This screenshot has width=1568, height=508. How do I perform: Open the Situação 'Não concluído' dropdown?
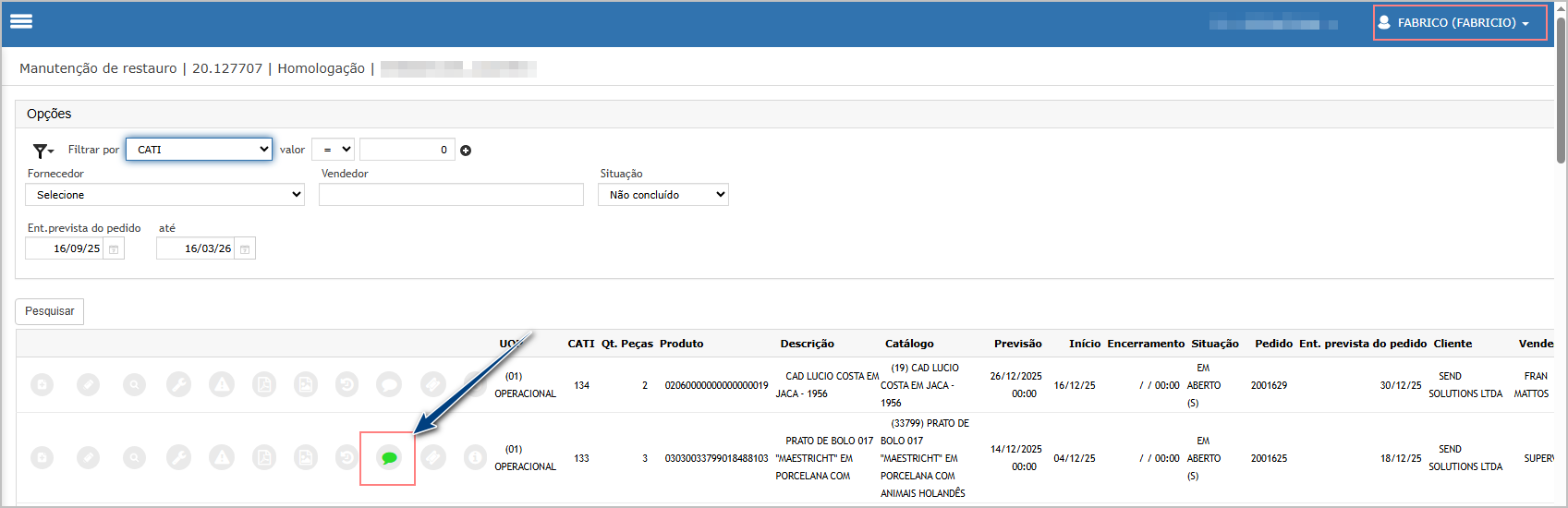pos(663,195)
